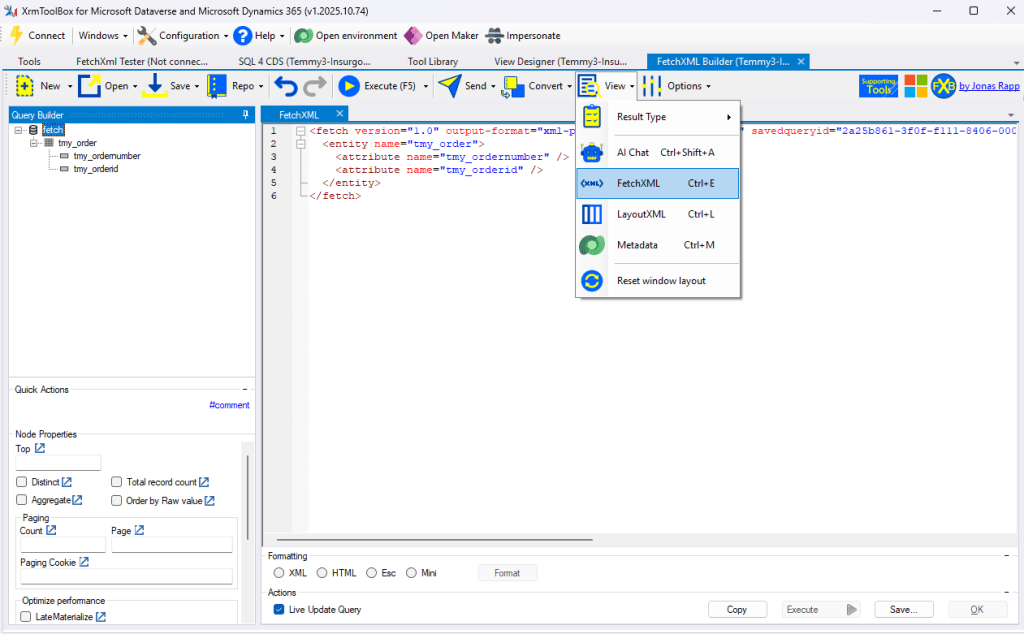Check Total record count
1024x634 pixels.
(x=116, y=482)
